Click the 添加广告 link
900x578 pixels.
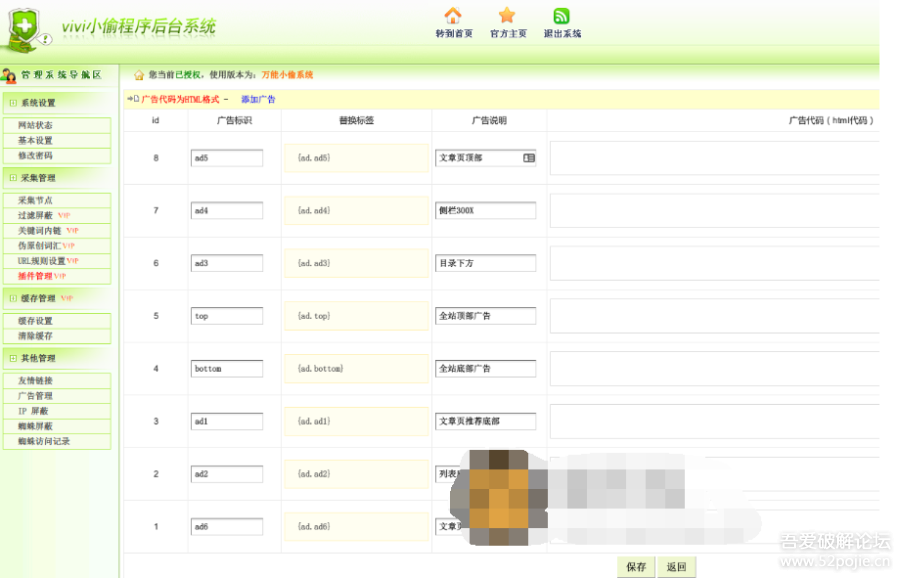point(258,100)
